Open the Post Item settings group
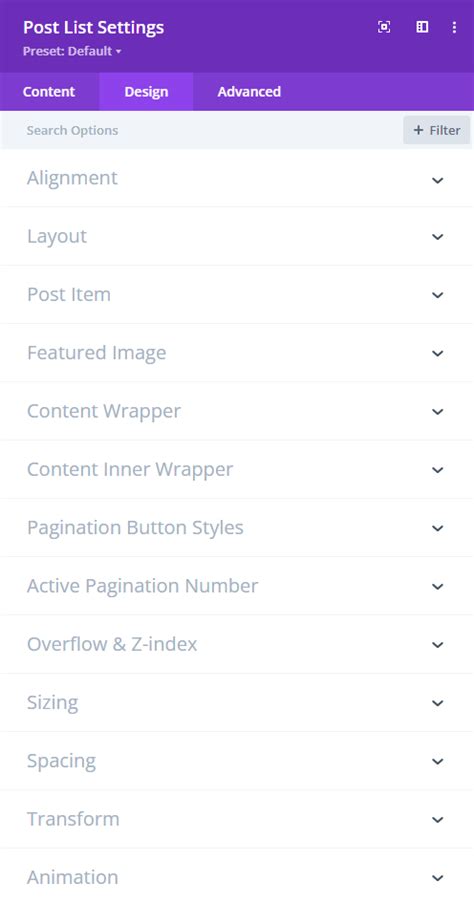This screenshot has width=474, height=904. [237, 295]
